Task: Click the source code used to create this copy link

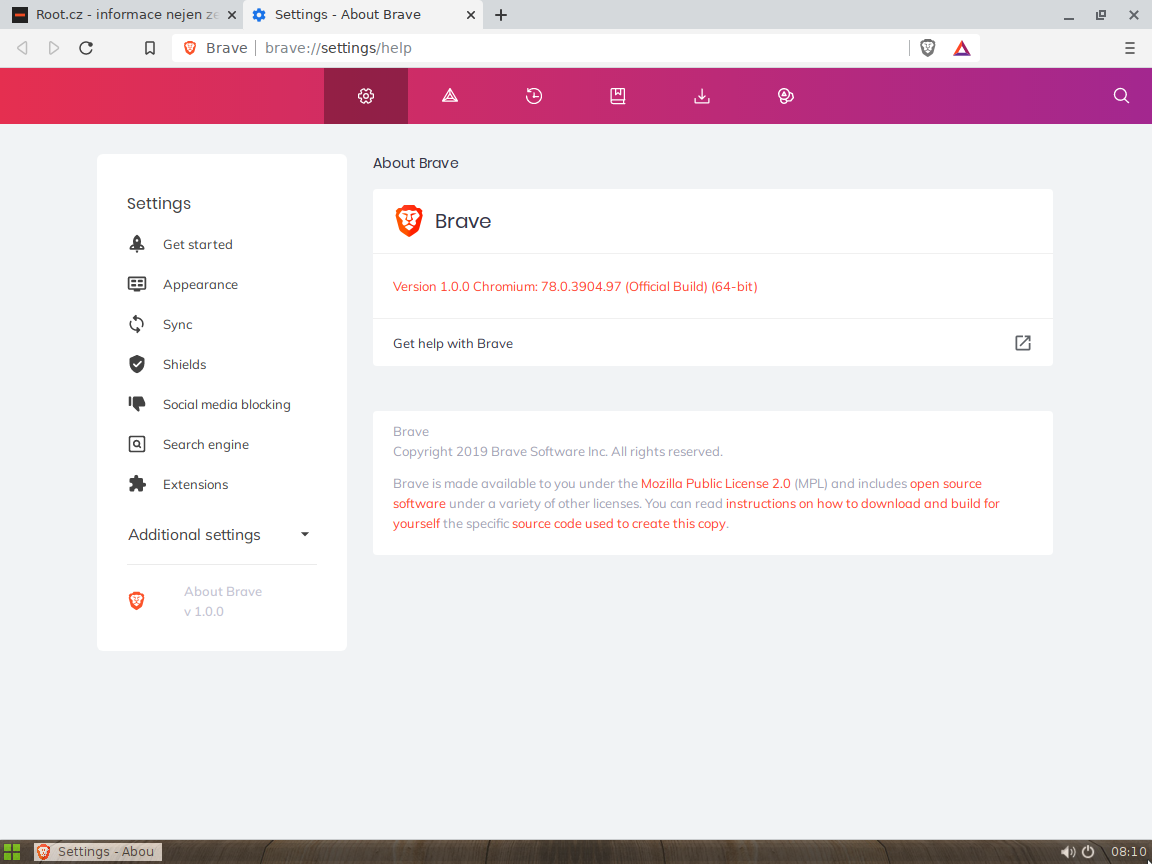Action: point(616,523)
